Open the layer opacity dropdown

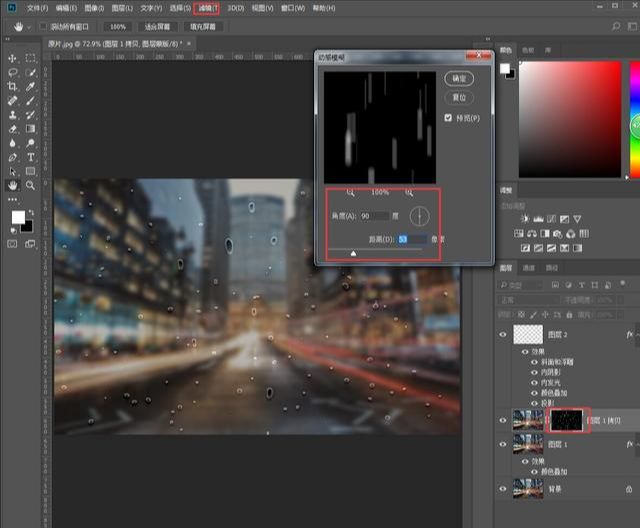click(621, 300)
